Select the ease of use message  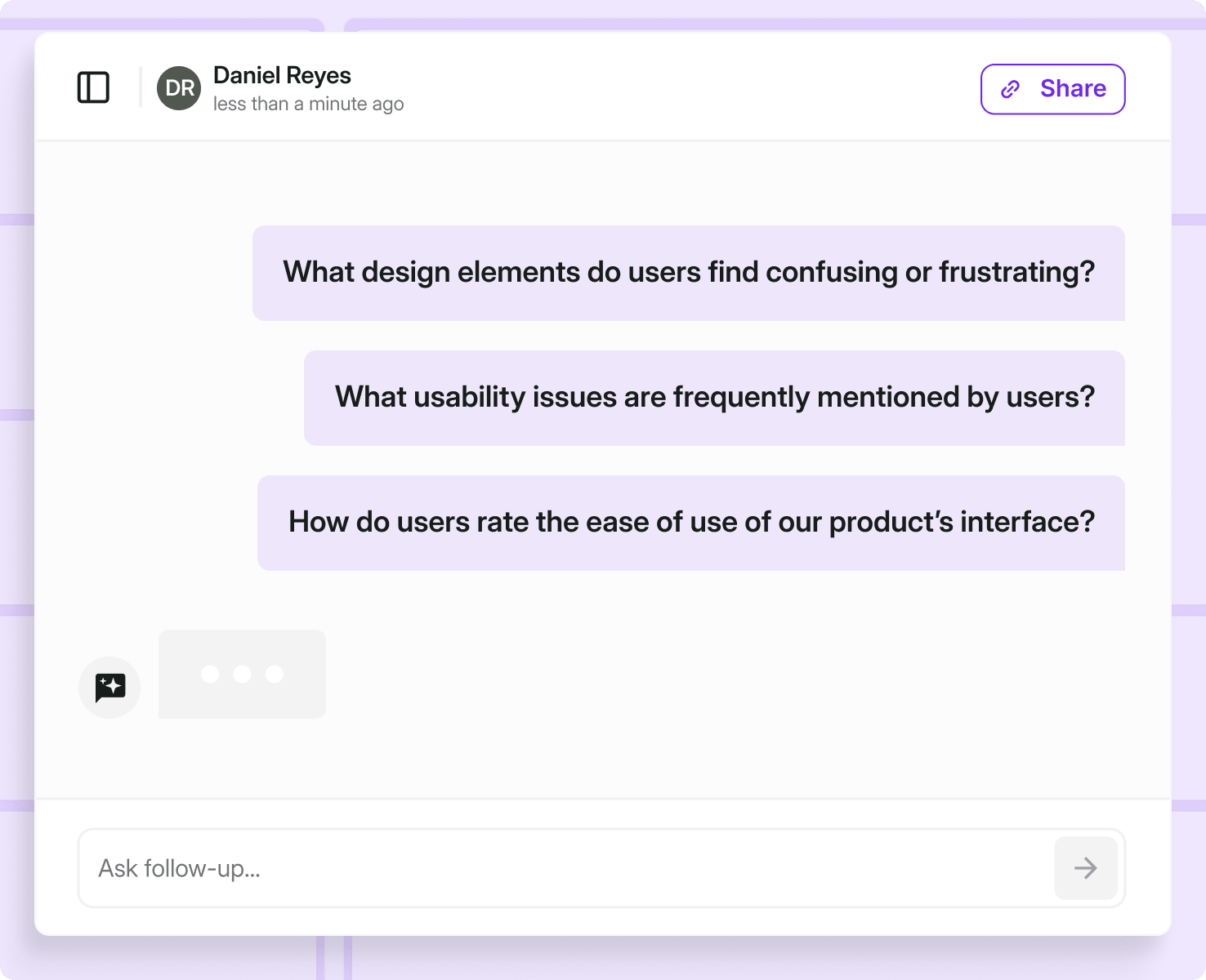[x=691, y=523]
